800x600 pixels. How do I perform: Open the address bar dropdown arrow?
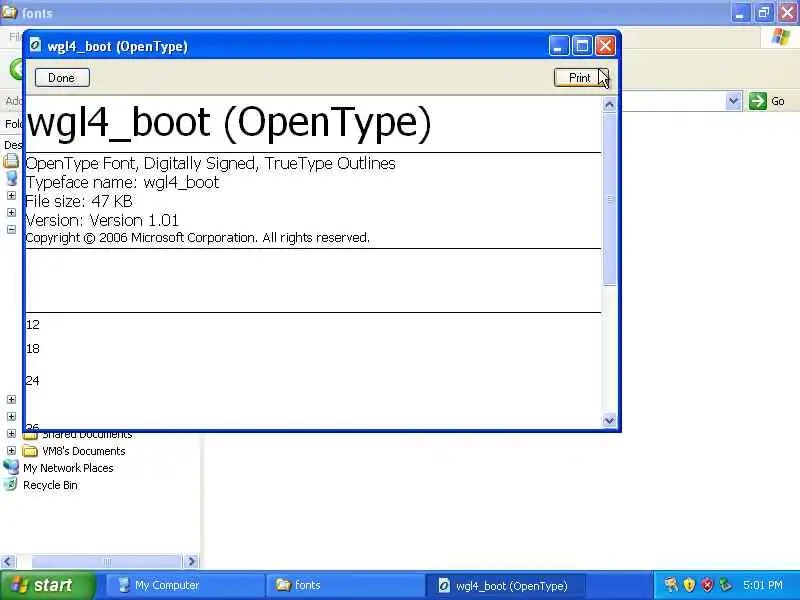click(733, 101)
